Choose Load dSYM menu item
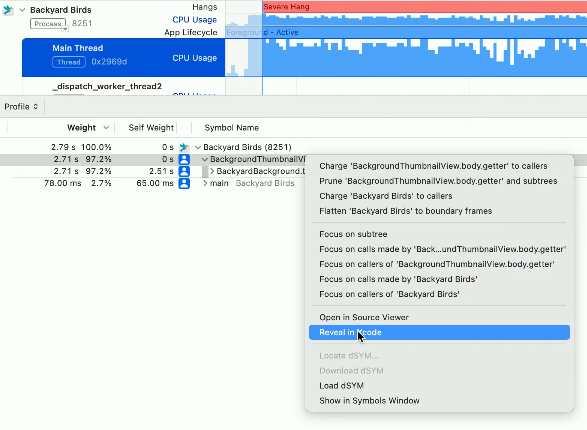 [439, 385]
